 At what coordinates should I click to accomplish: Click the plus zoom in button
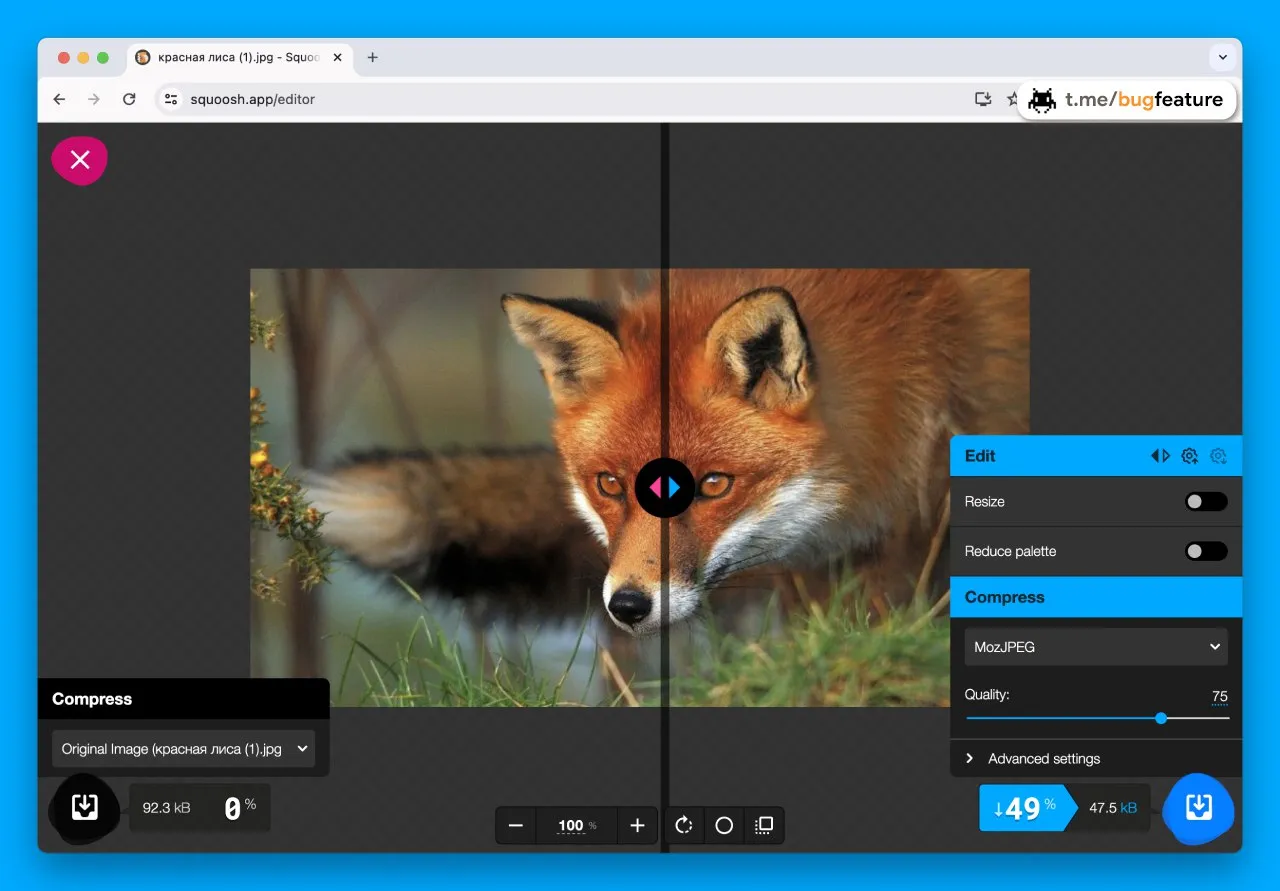coord(637,826)
